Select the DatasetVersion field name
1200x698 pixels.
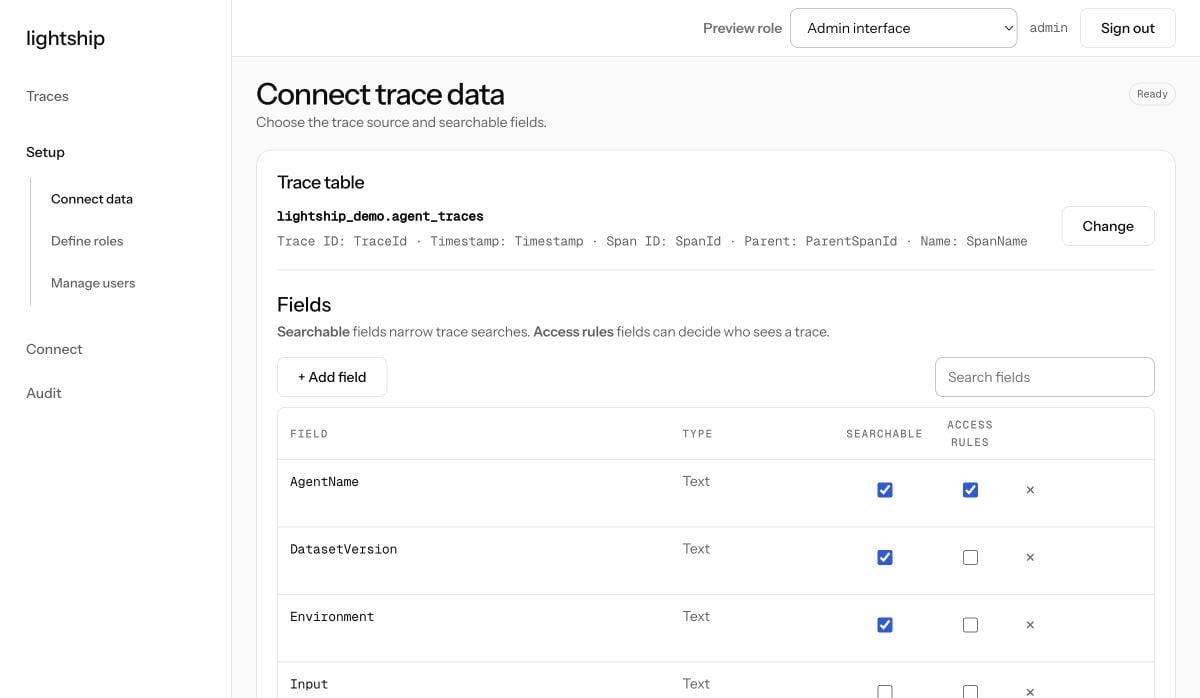click(343, 549)
